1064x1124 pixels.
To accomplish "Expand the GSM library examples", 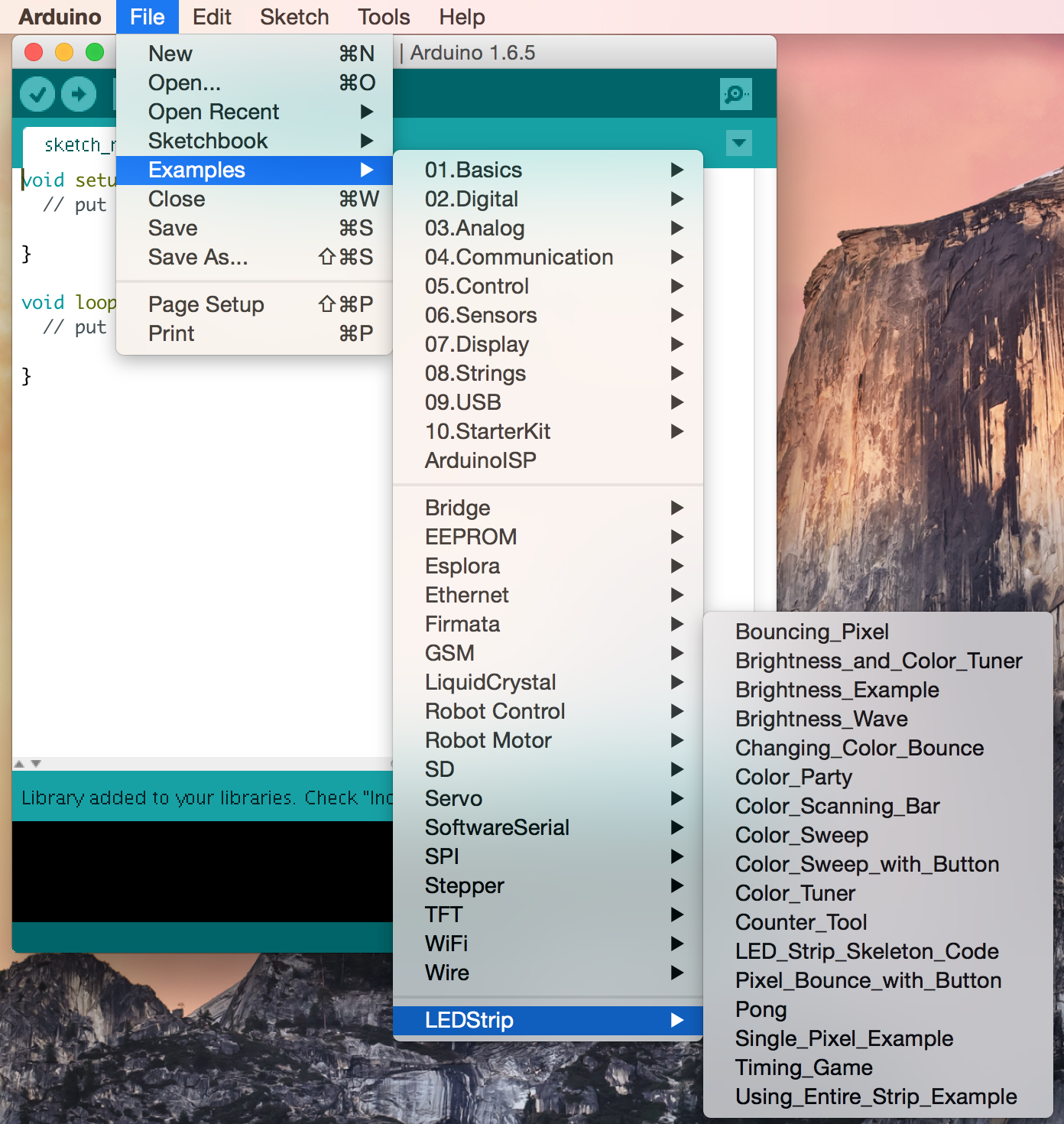I will [548, 653].
